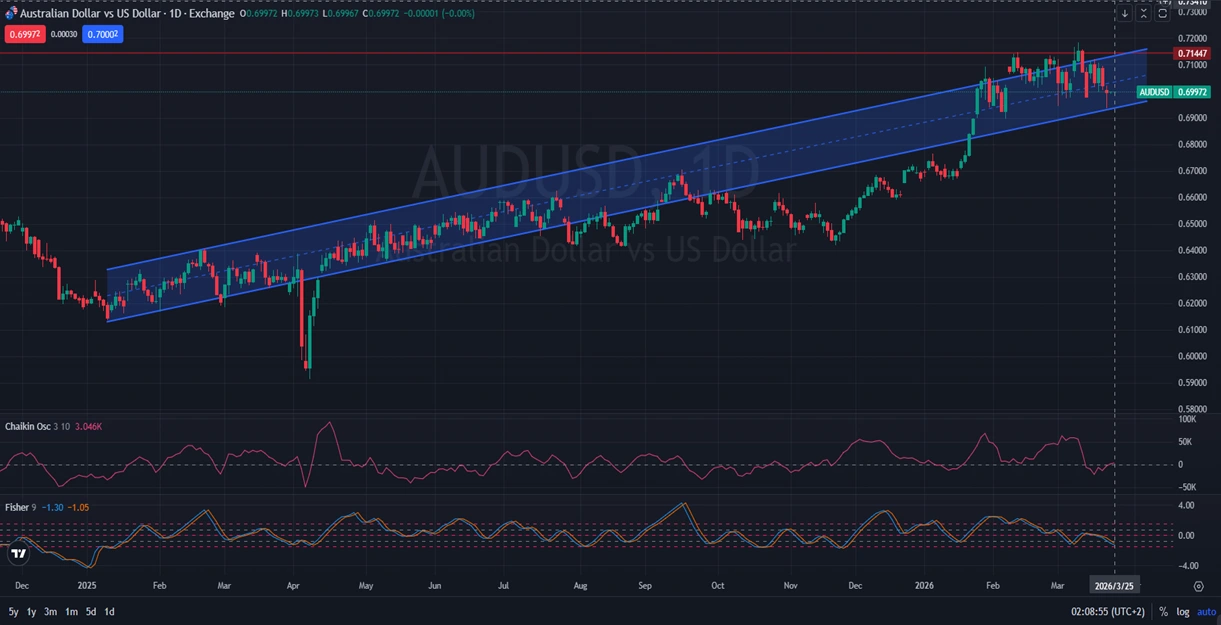
Task: Toggle auto-scale for the price axis
Action: click(1206, 611)
